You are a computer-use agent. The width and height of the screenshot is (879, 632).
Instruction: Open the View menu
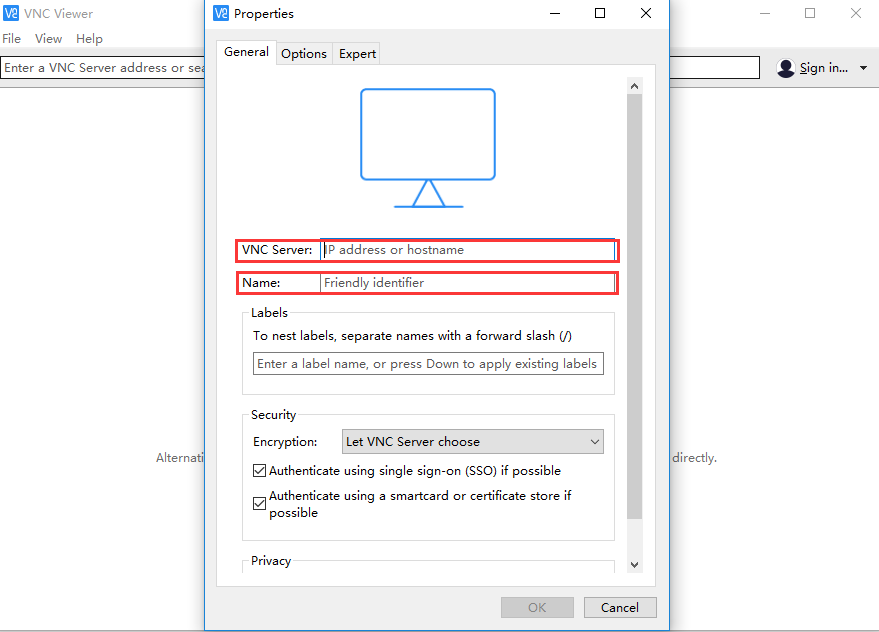click(x=48, y=39)
